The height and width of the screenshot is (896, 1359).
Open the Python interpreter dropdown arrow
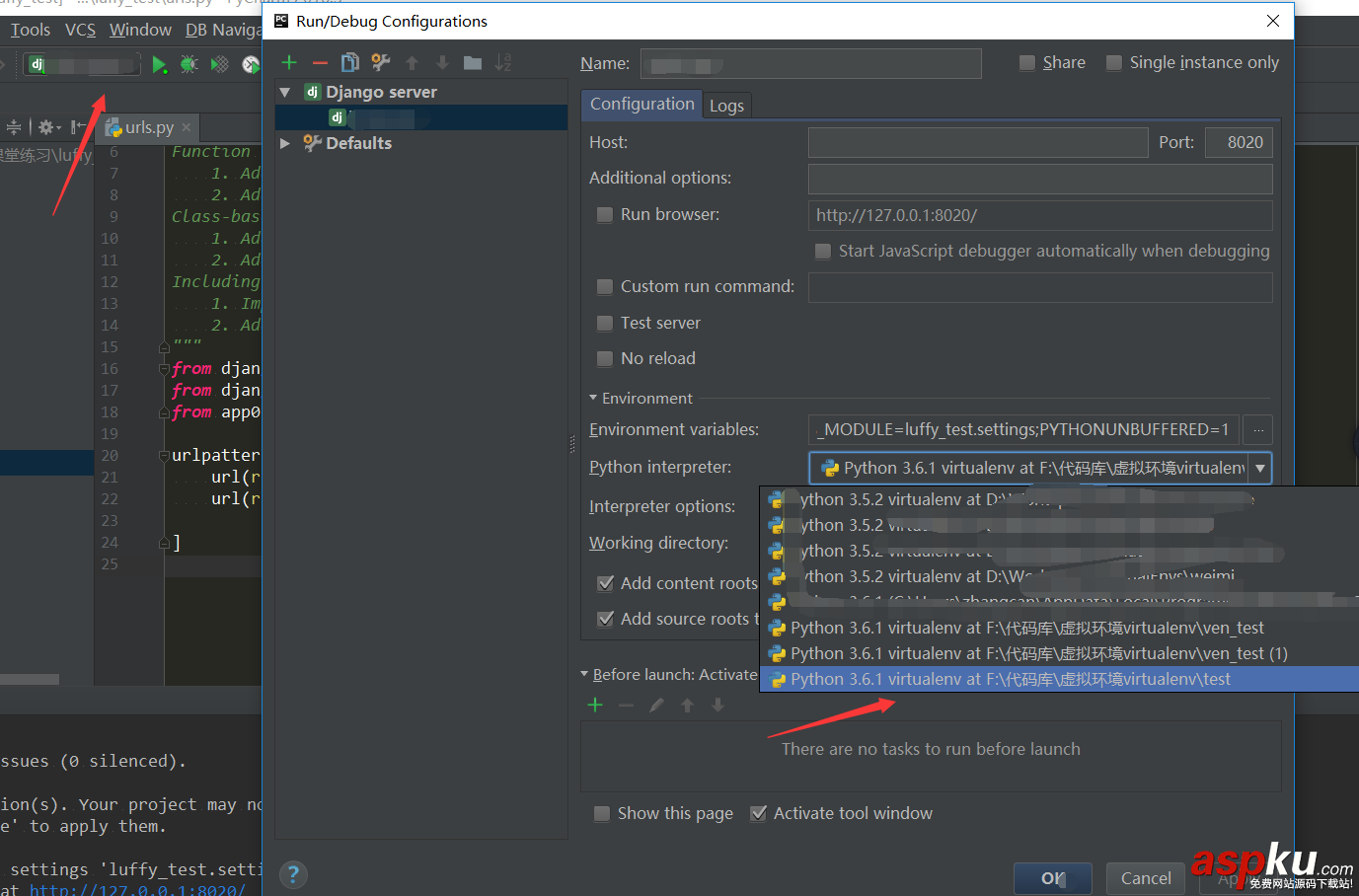1260,468
